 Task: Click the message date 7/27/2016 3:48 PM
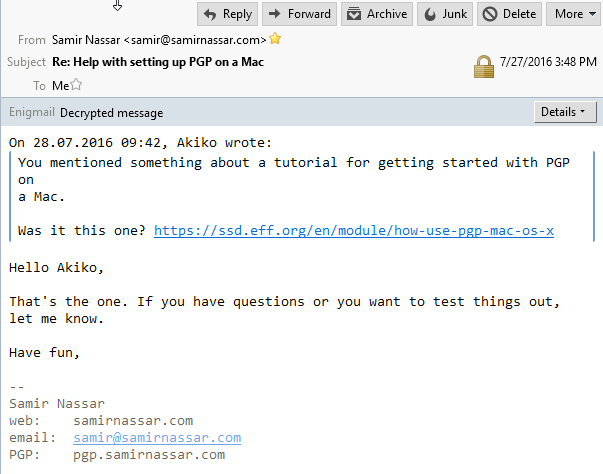548,62
